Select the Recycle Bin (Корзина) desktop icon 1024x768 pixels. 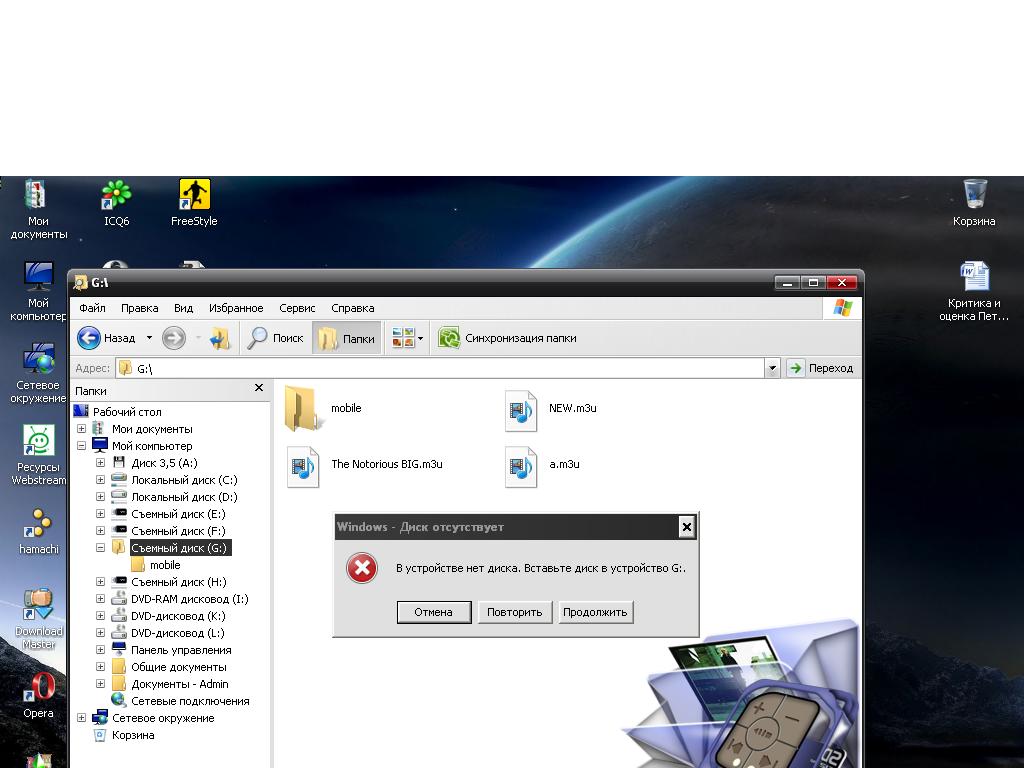(x=974, y=196)
